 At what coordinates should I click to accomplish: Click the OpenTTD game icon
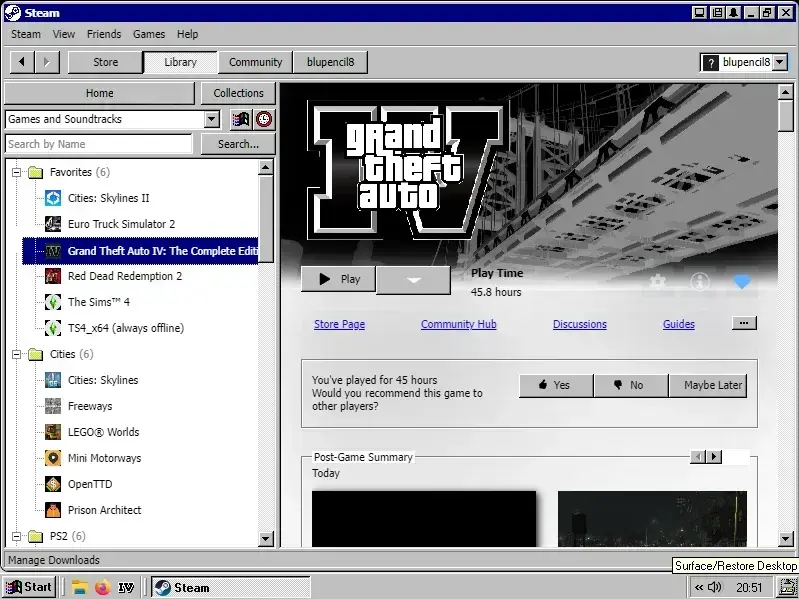[x=53, y=483]
